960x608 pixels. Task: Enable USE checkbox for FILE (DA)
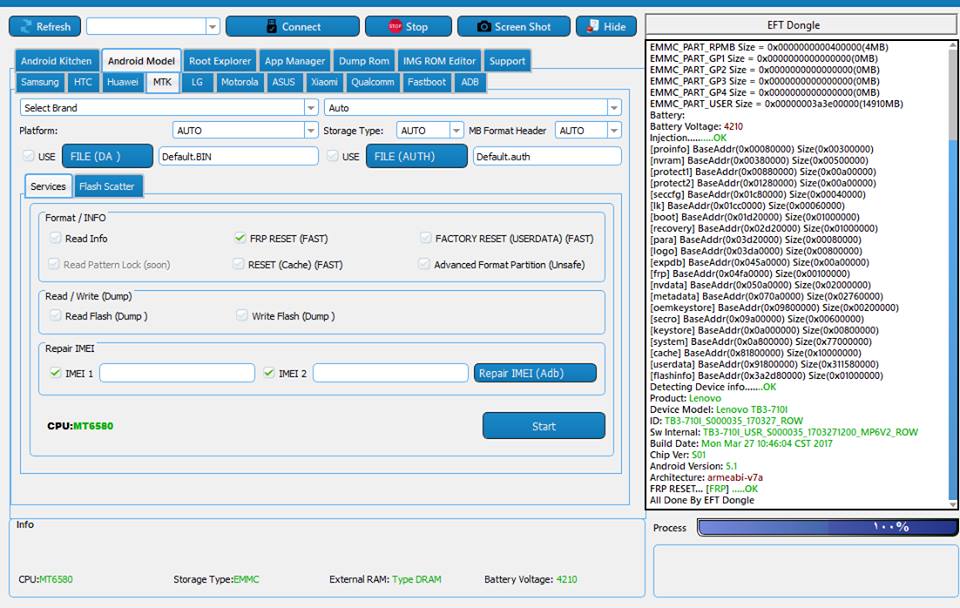[x=28, y=156]
